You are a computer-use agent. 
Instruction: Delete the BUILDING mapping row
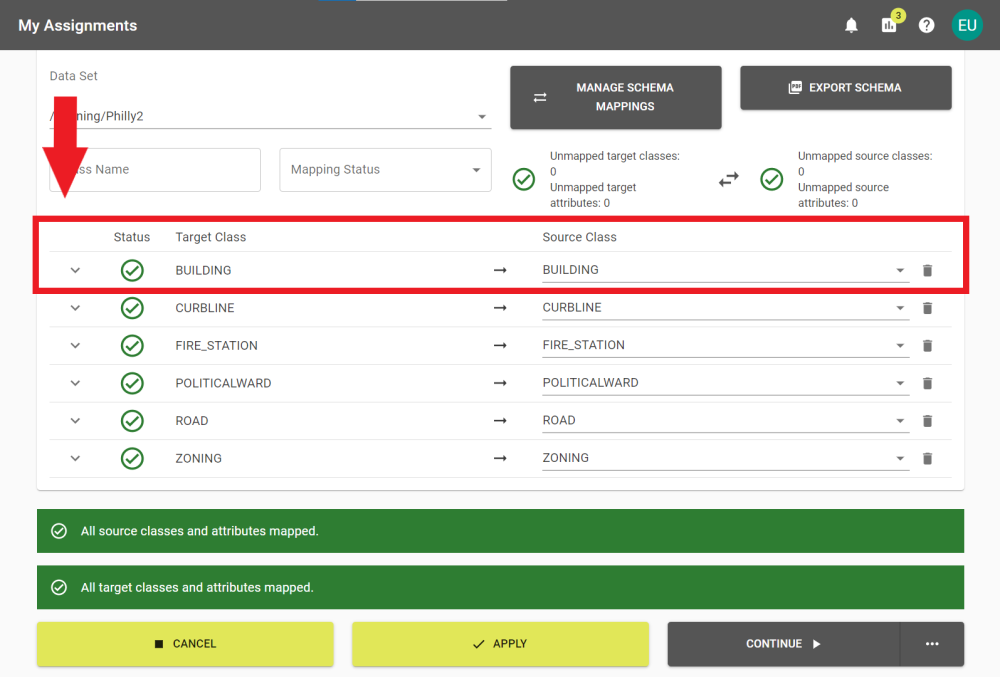point(927,270)
